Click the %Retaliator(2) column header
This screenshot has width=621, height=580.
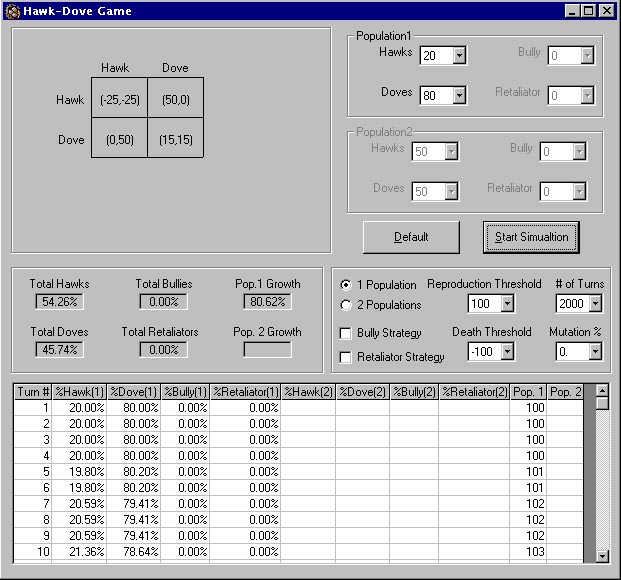point(474,392)
